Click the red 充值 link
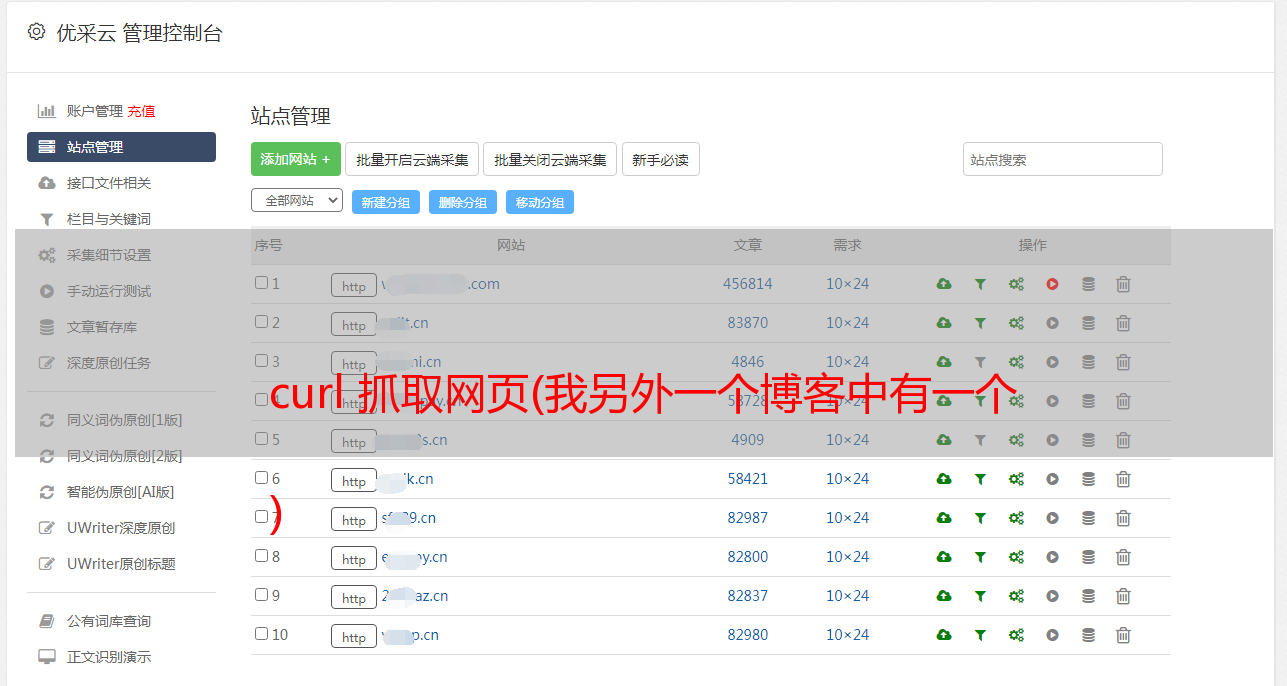This screenshot has width=1287, height=686. click(x=141, y=111)
